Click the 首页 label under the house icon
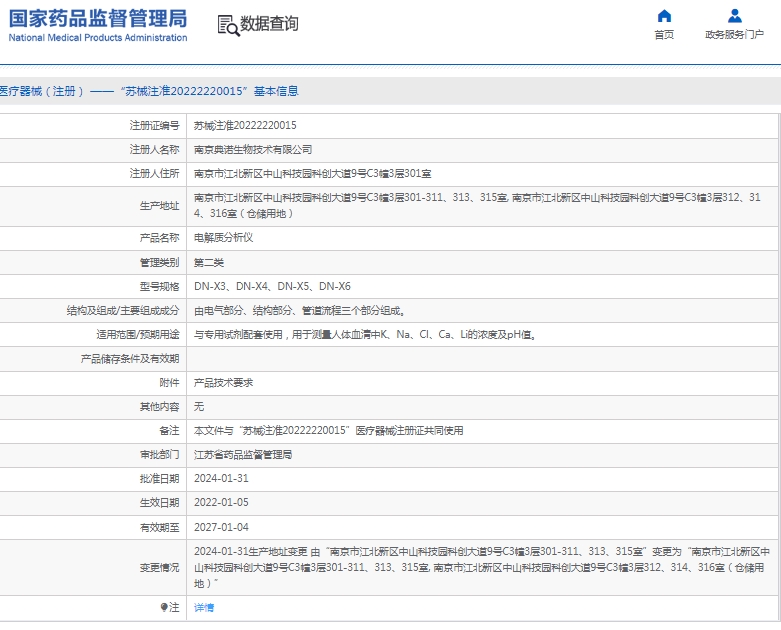This screenshot has height=630, width=781. coord(664,34)
